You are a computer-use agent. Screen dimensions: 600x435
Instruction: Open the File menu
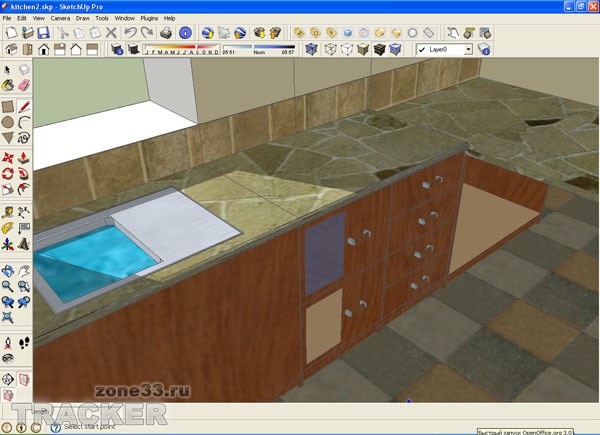[7, 18]
